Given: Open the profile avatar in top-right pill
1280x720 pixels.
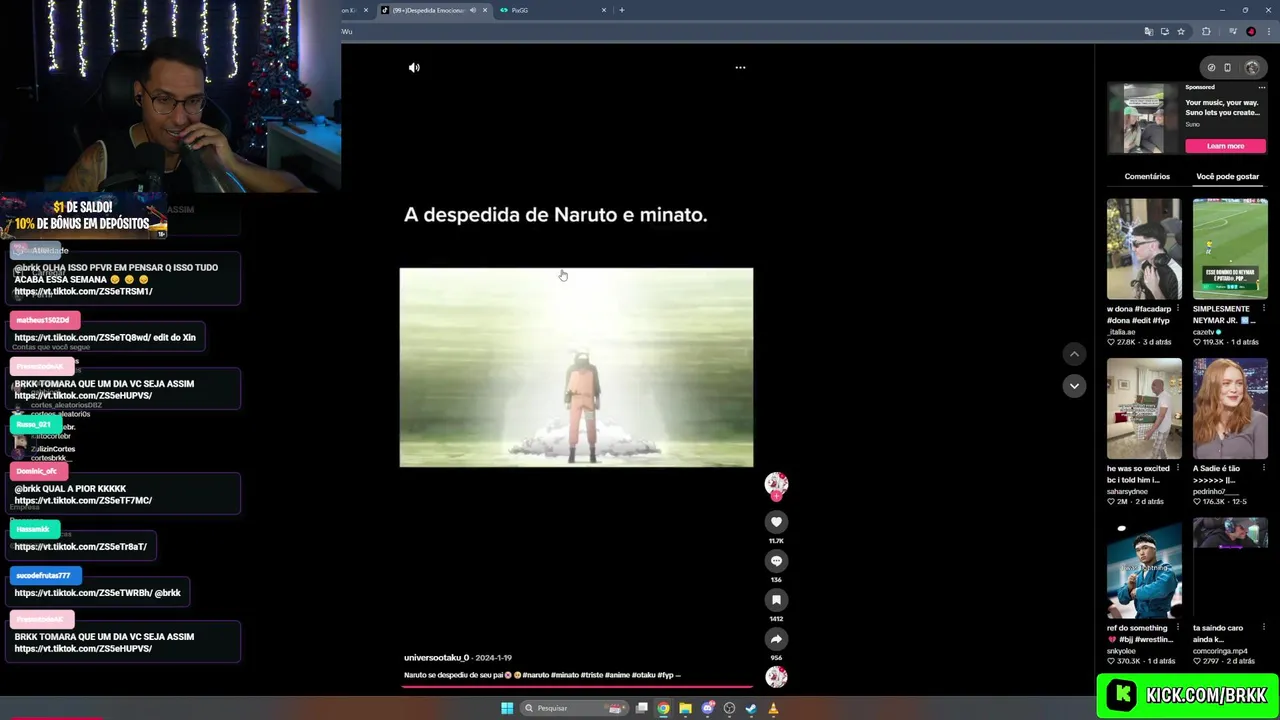Looking at the screenshot, I should point(1252,68).
